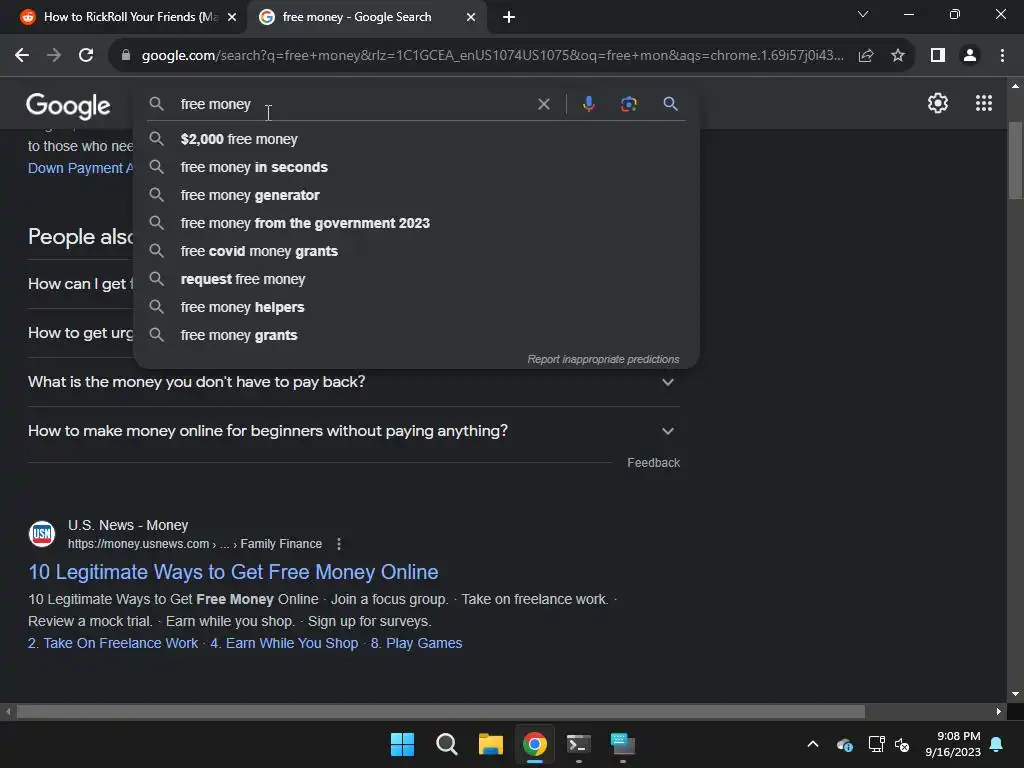Open the terminal app from taskbar

pos(579,744)
